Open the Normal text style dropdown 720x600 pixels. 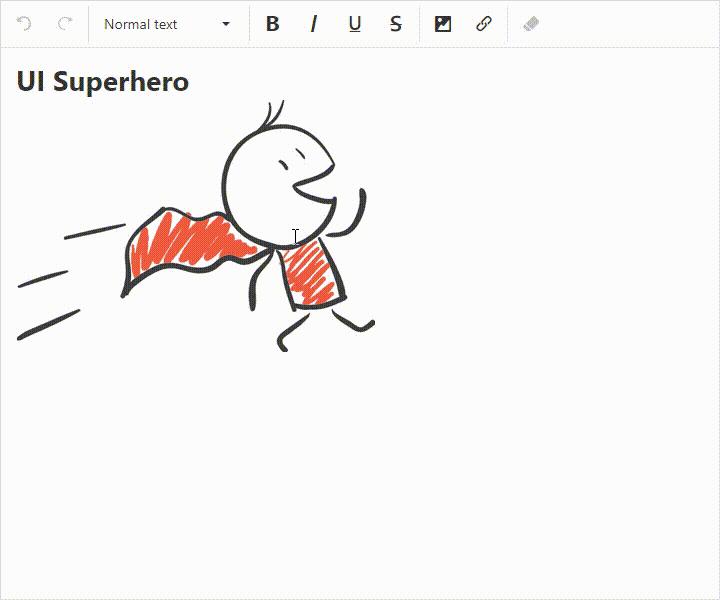[x=167, y=24]
